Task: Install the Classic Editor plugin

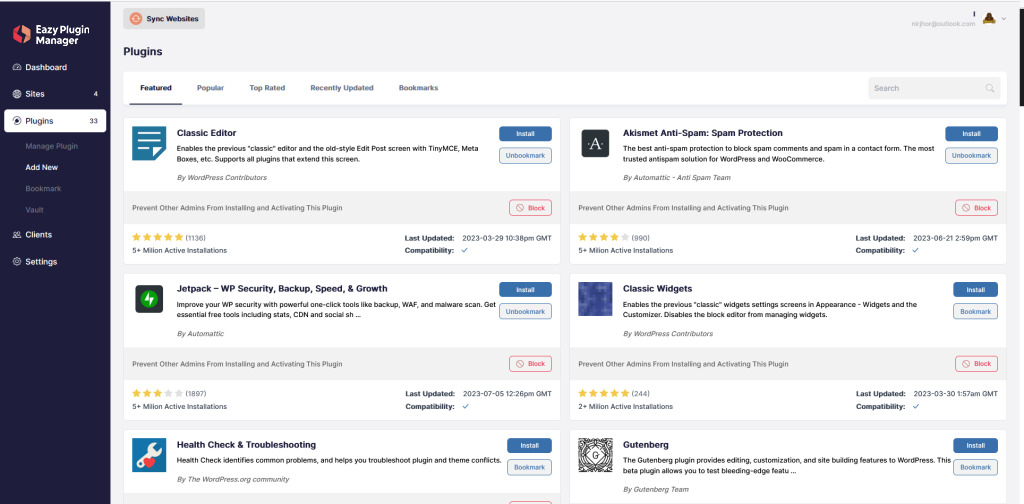Action: [x=526, y=134]
